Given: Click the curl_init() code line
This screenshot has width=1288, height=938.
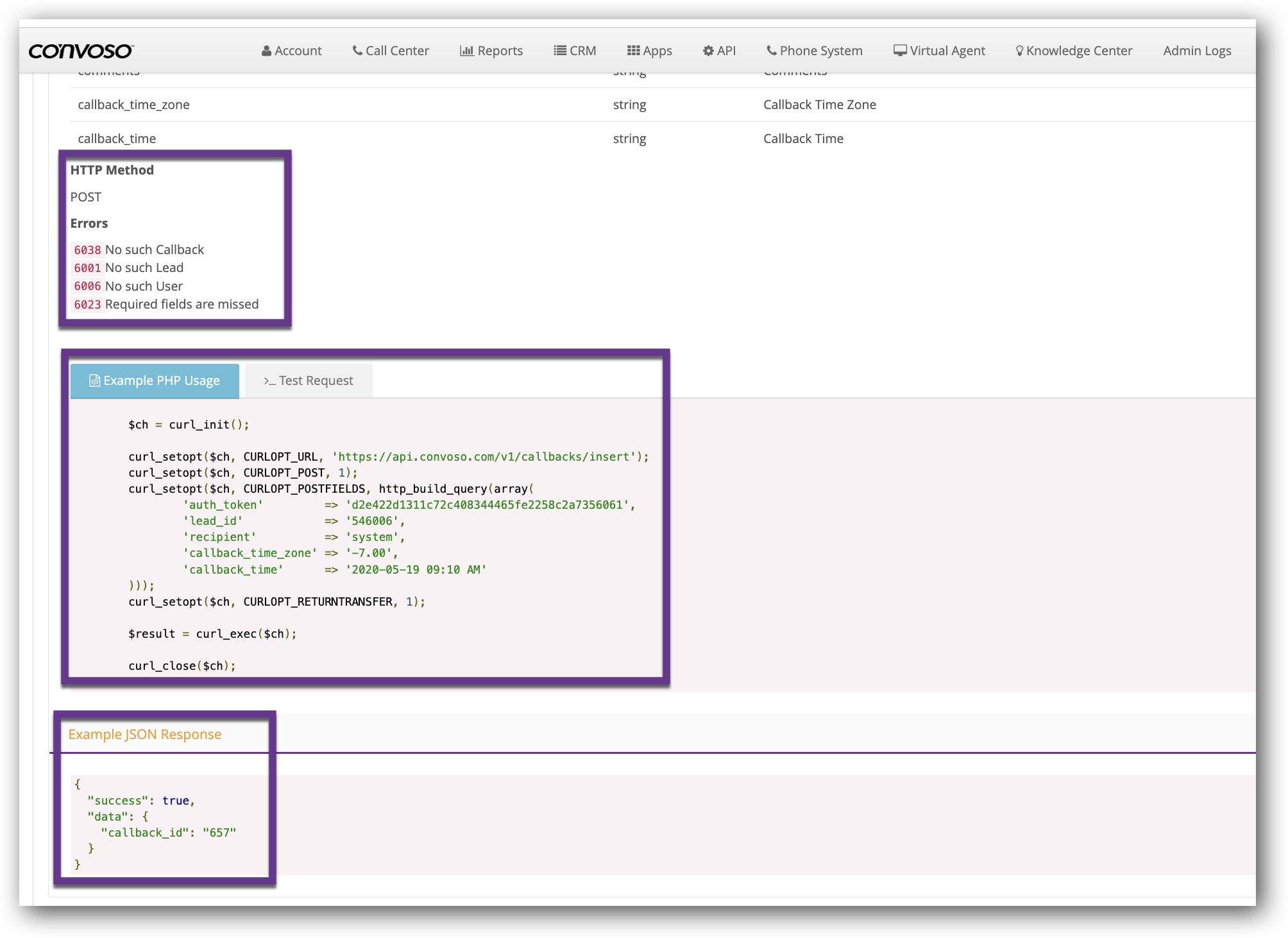Looking at the screenshot, I should click(x=189, y=425).
